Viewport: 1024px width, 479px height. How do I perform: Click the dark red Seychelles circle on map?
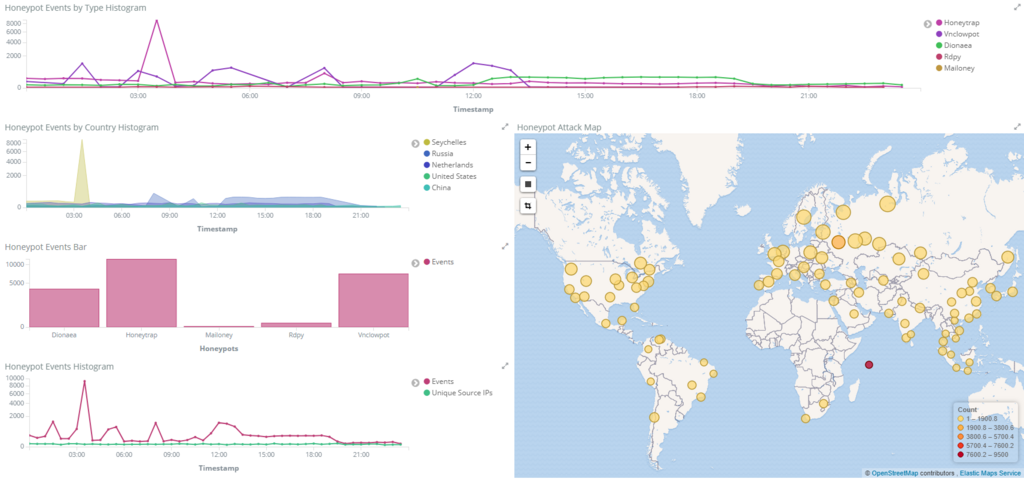point(869,365)
